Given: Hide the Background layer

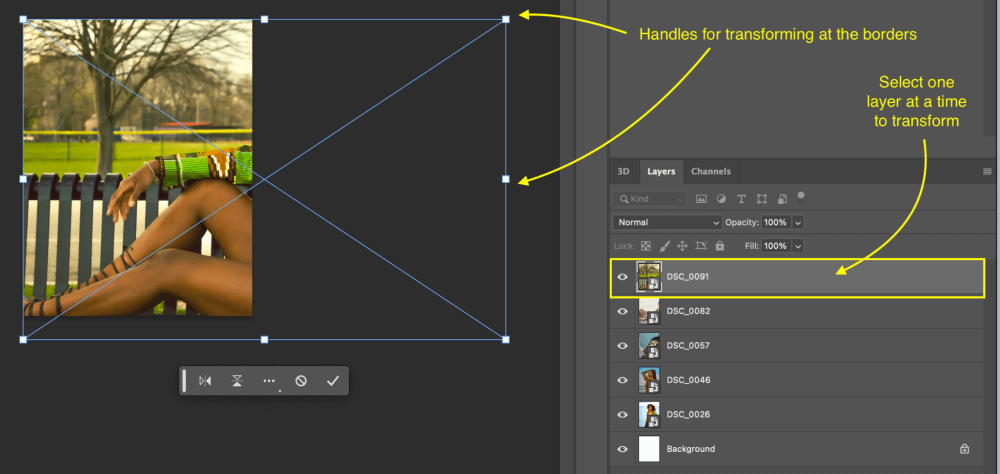Looking at the screenshot, I should tap(623, 449).
